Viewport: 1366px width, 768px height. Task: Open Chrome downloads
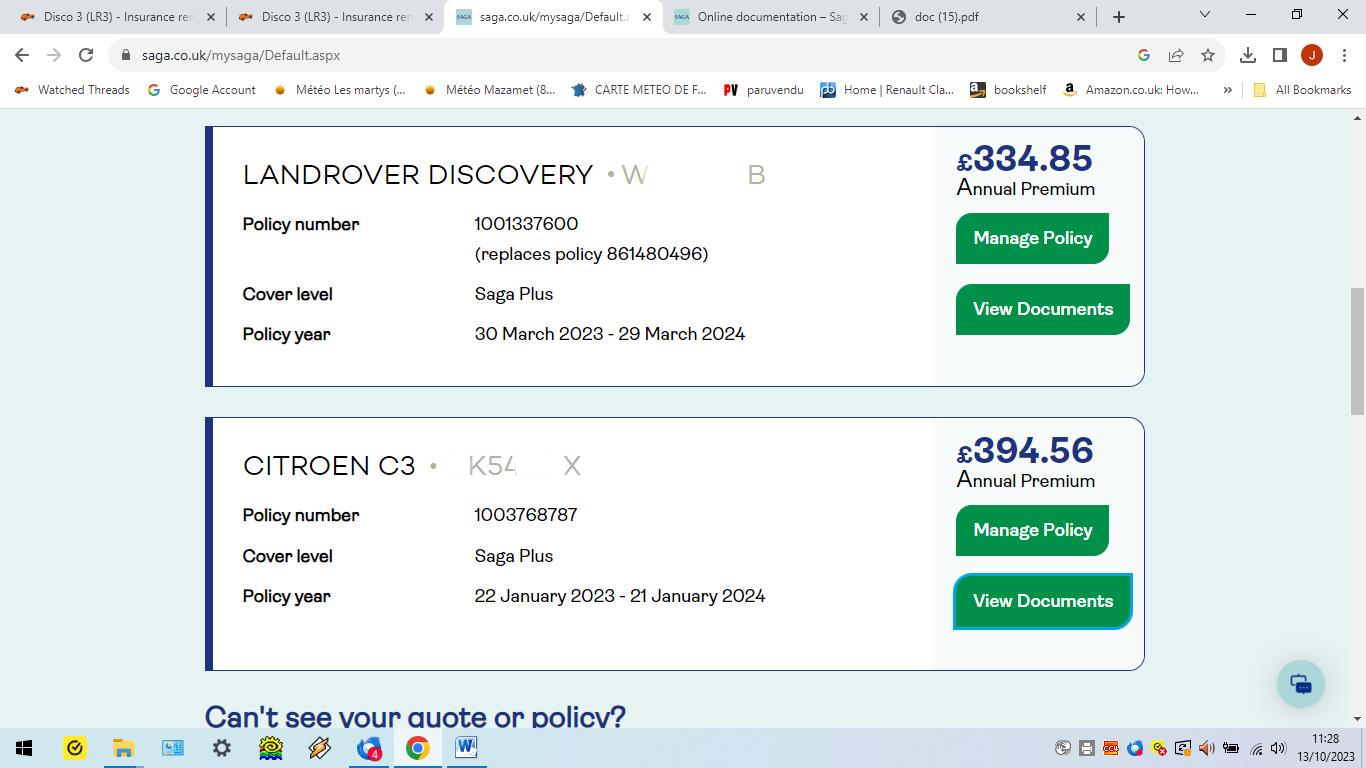pyautogui.click(x=1248, y=55)
